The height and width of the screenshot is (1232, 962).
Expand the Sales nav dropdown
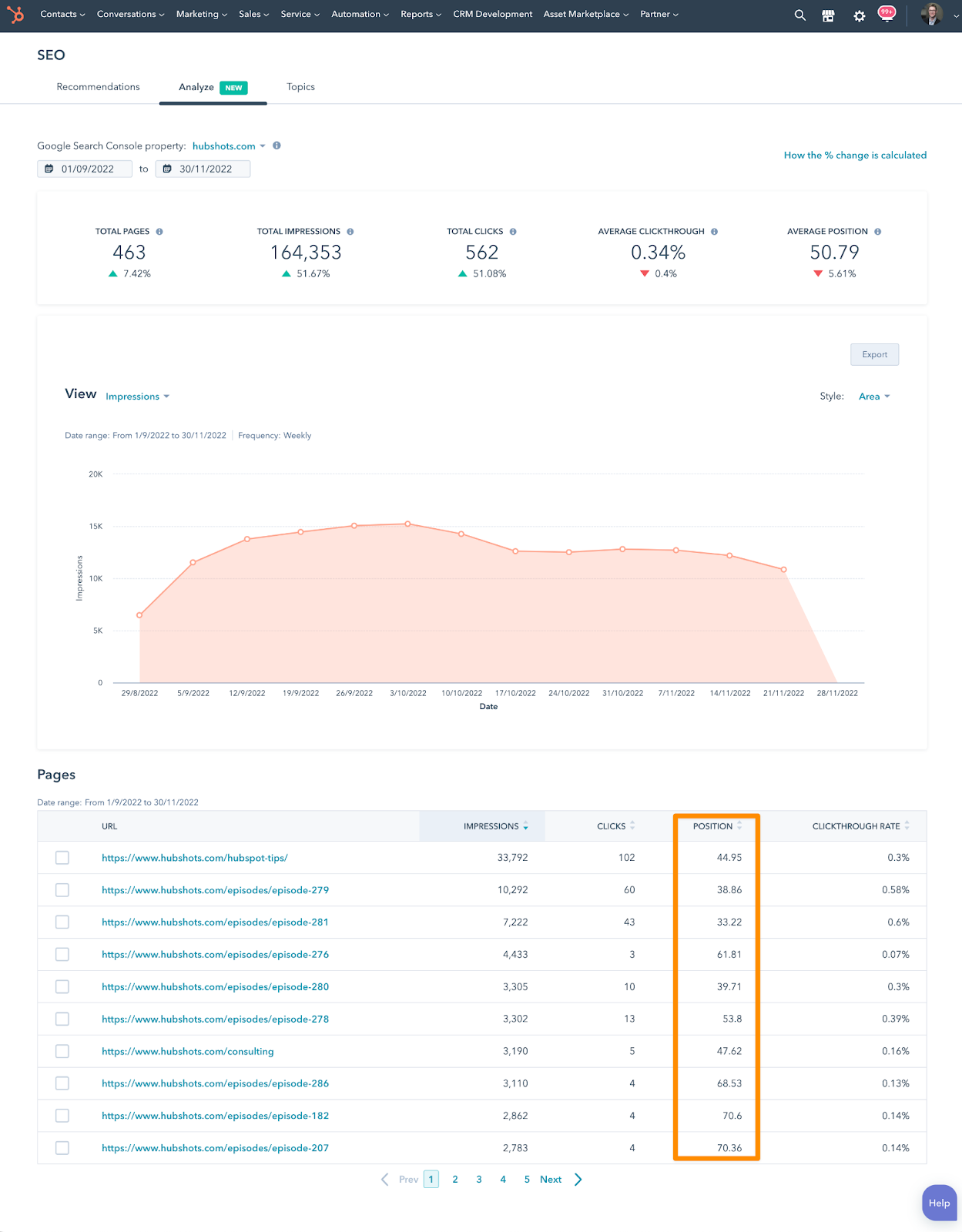253,15
